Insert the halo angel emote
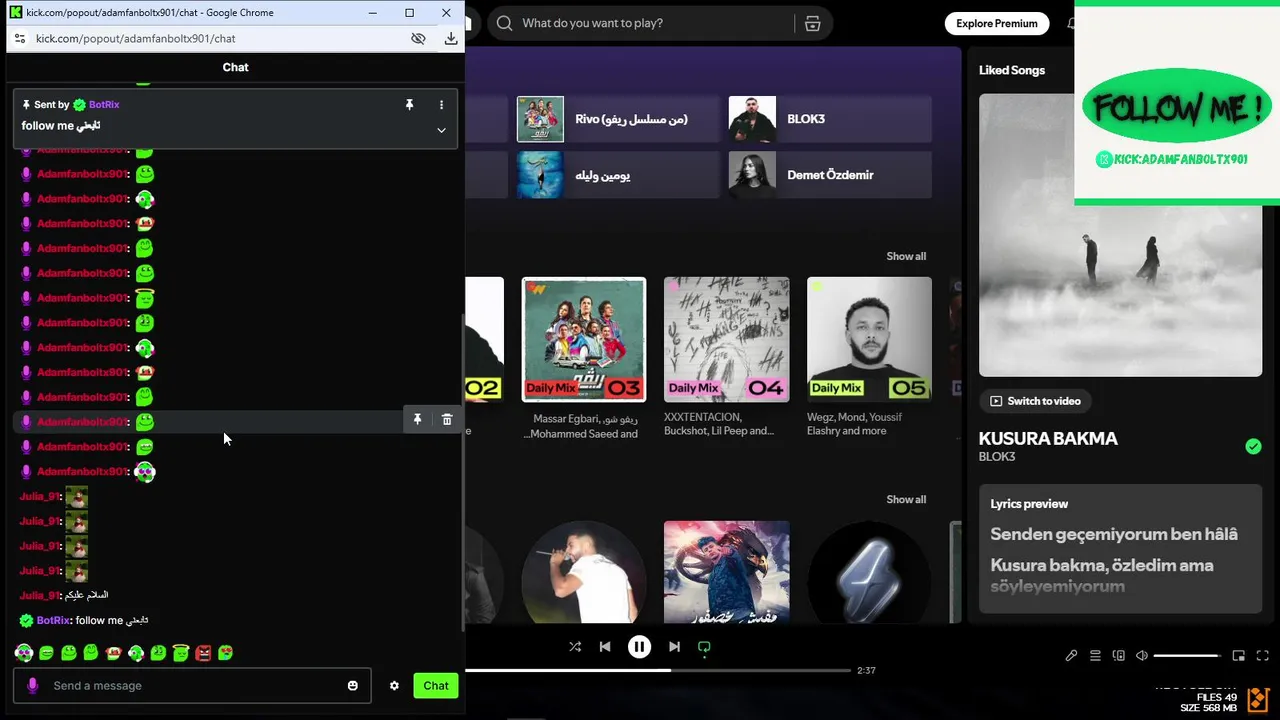Image resolution: width=1280 pixels, height=720 pixels. pos(181,653)
